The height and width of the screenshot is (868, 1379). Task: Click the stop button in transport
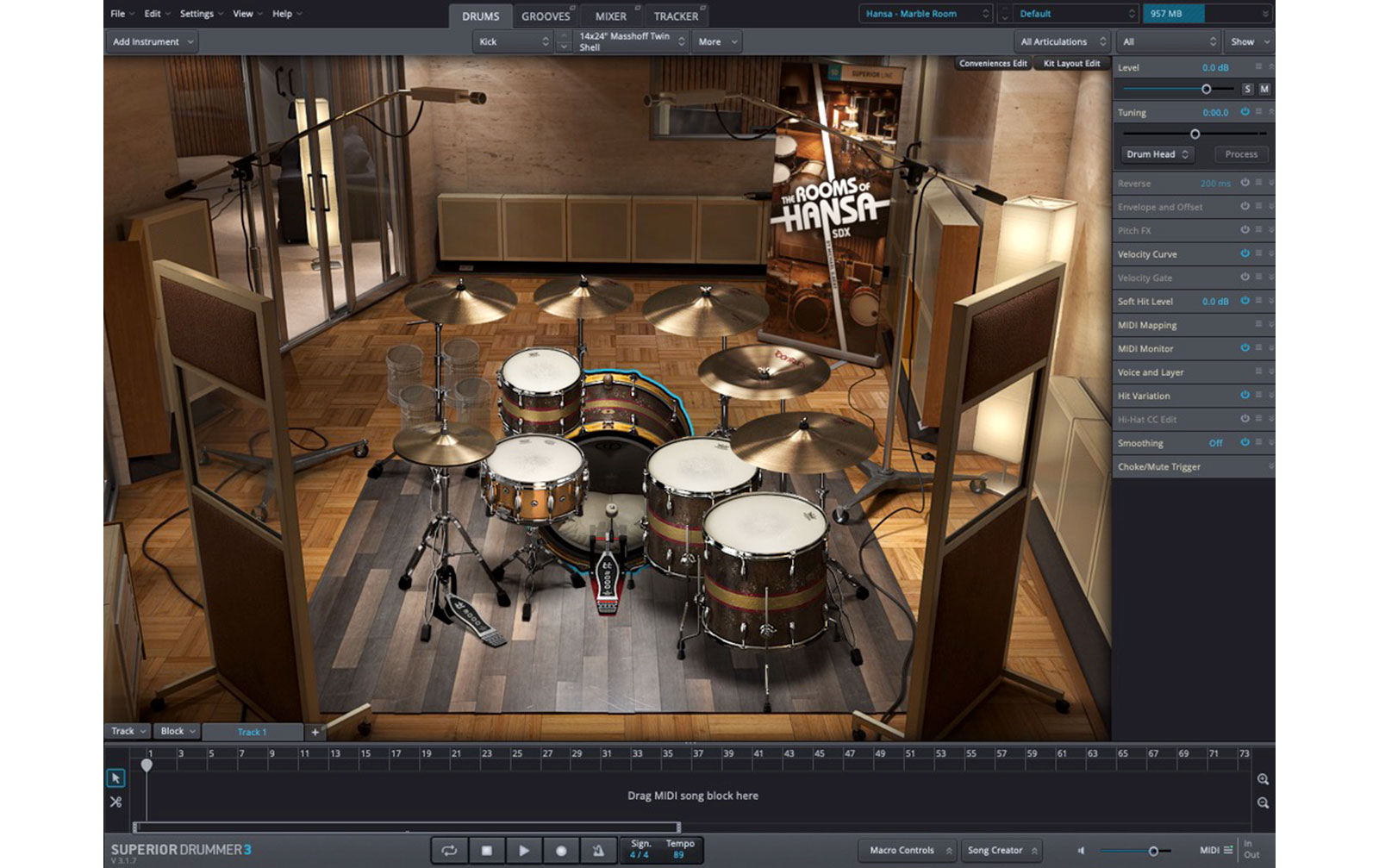[x=486, y=850]
